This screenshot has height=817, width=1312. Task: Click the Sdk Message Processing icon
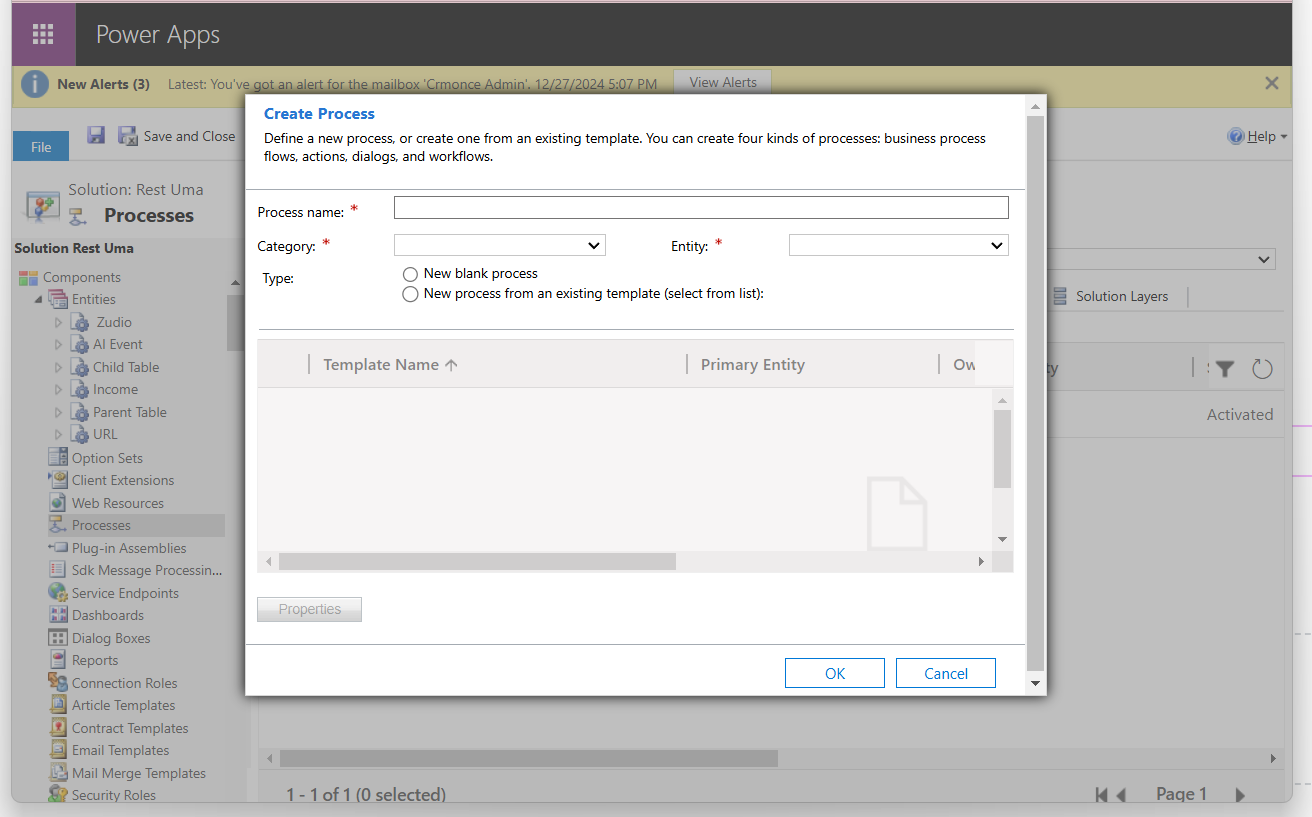pyautogui.click(x=58, y=570)
